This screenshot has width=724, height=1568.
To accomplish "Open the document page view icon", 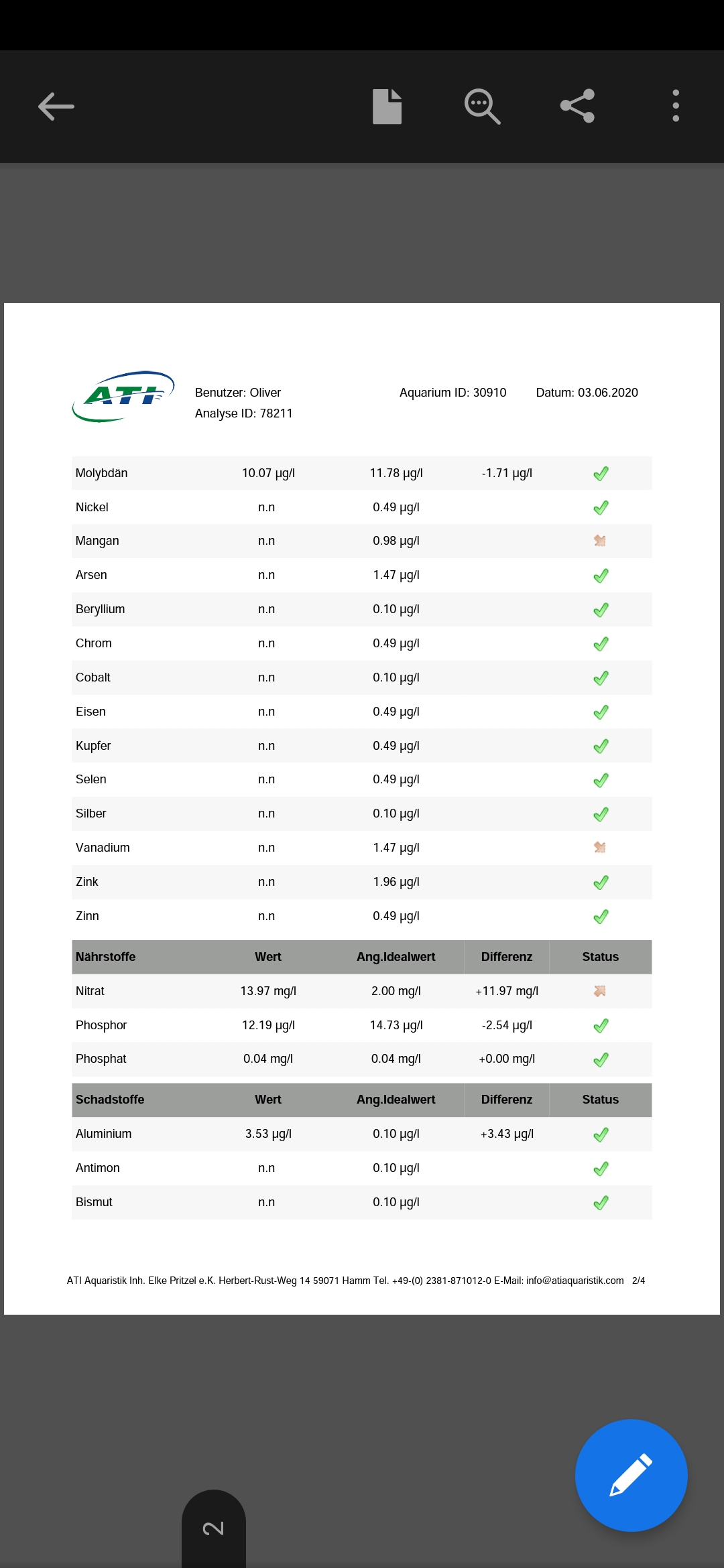I will [387, 107].
